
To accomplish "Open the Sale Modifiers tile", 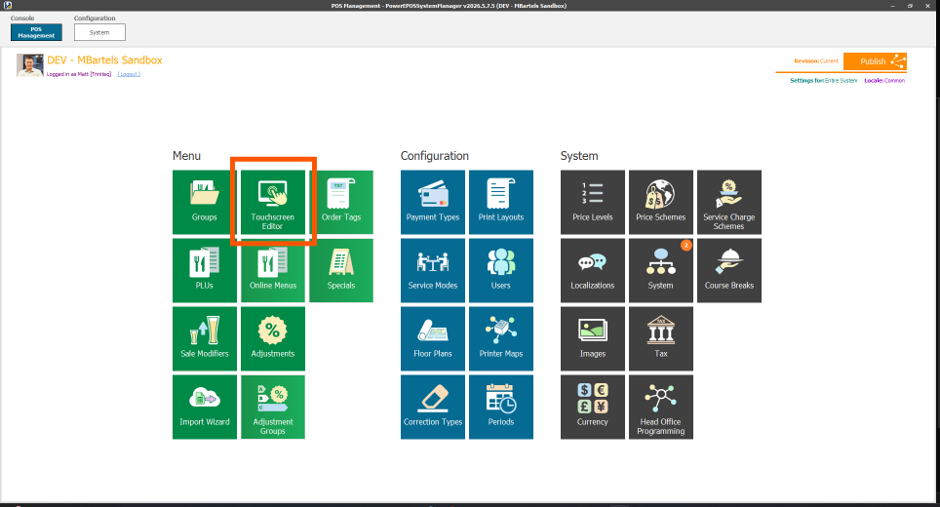I will click(x=204, y=339).
